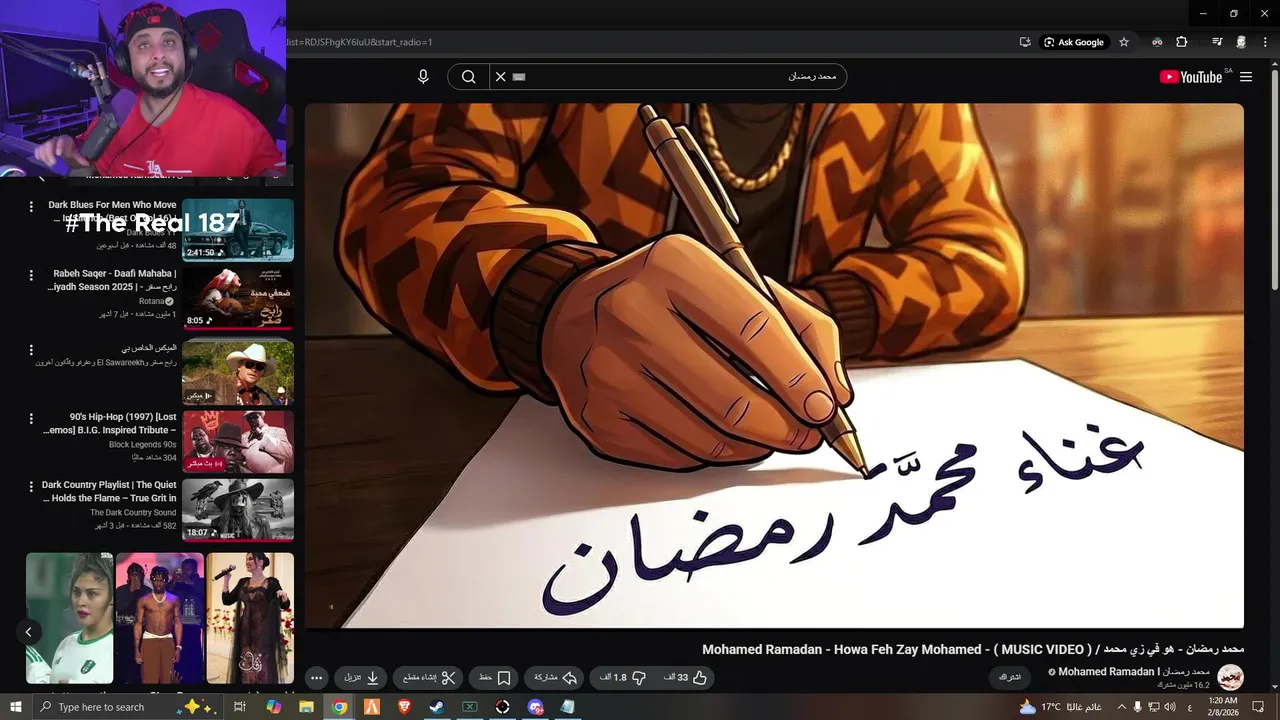
Task: Open the volume speaker tray icon
Action: pos(1170,707)
